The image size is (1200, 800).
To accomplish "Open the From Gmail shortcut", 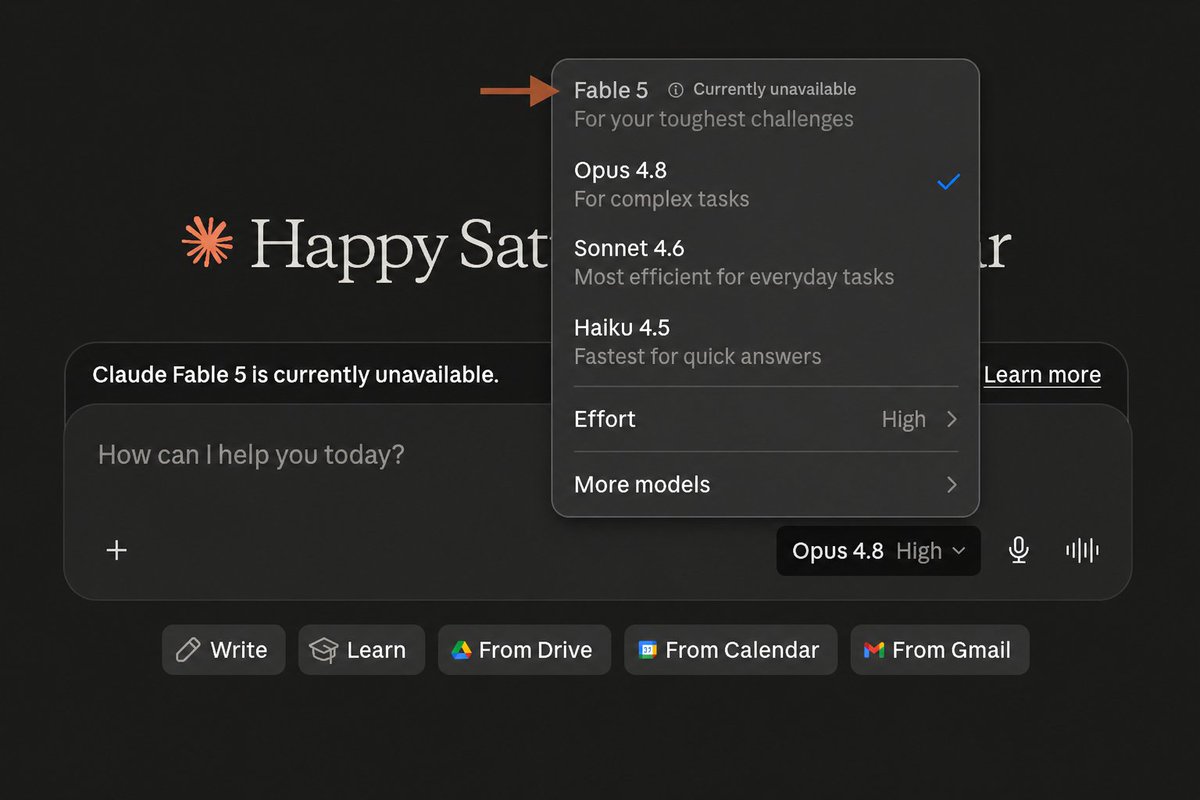I will coord(939,650).
